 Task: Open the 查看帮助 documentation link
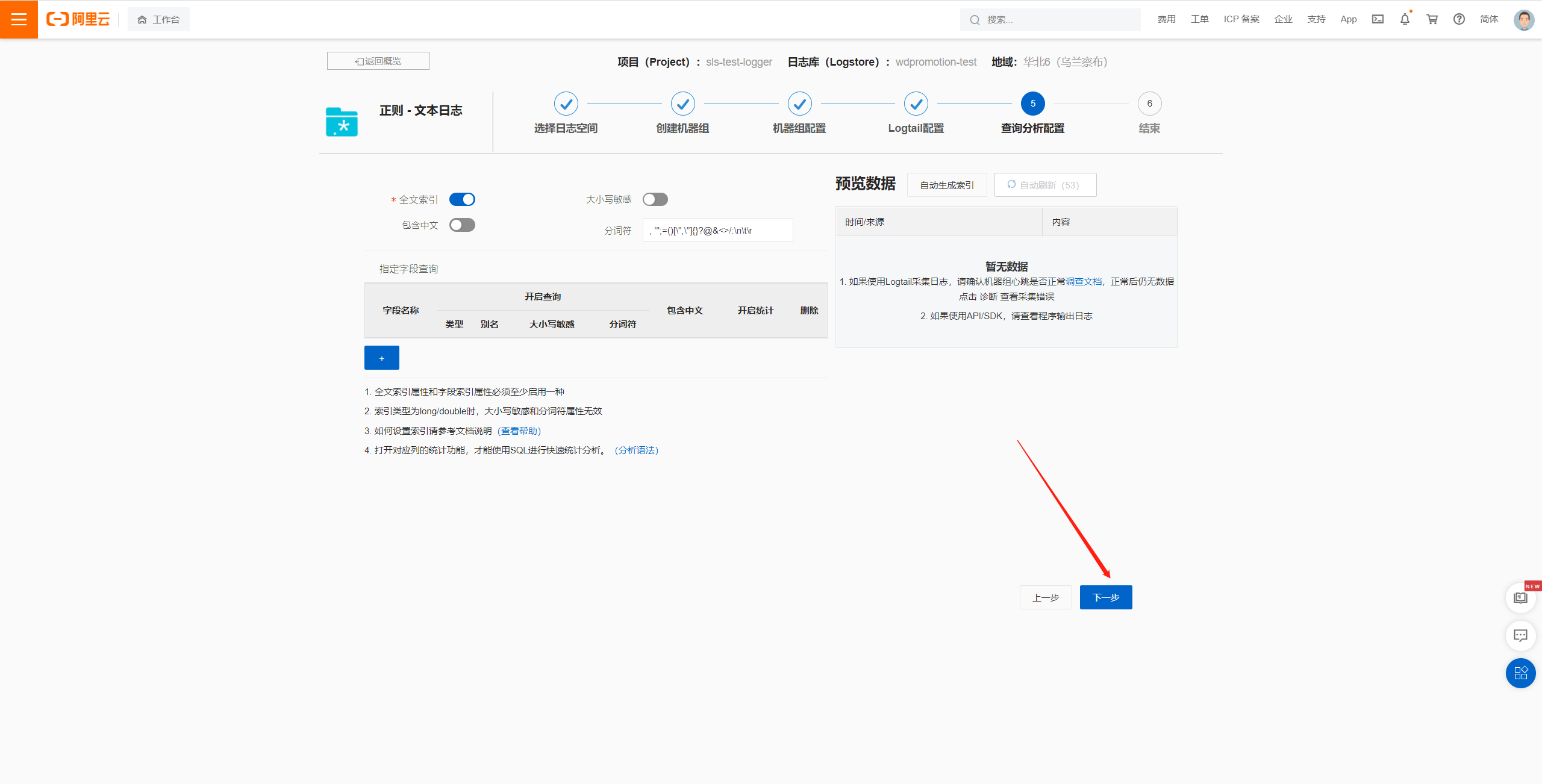[519, 431]
